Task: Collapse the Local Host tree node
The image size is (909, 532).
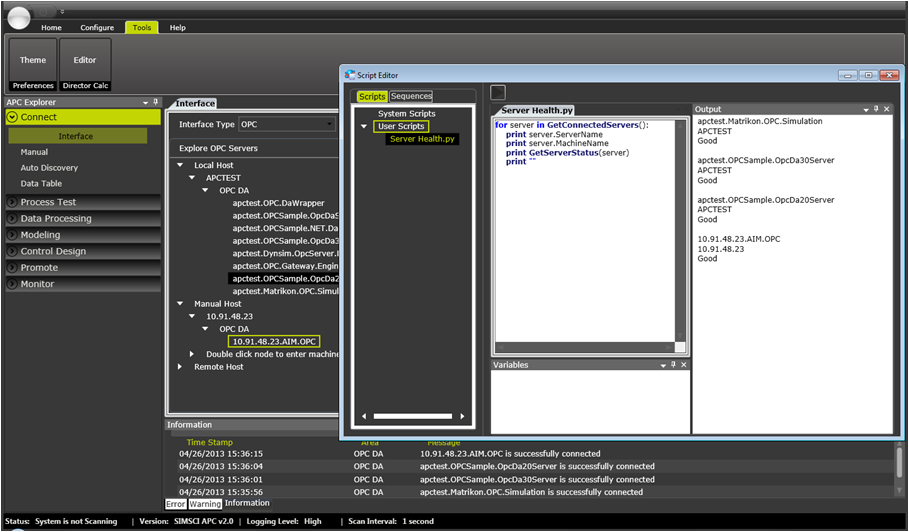Action: coord(180,165)
